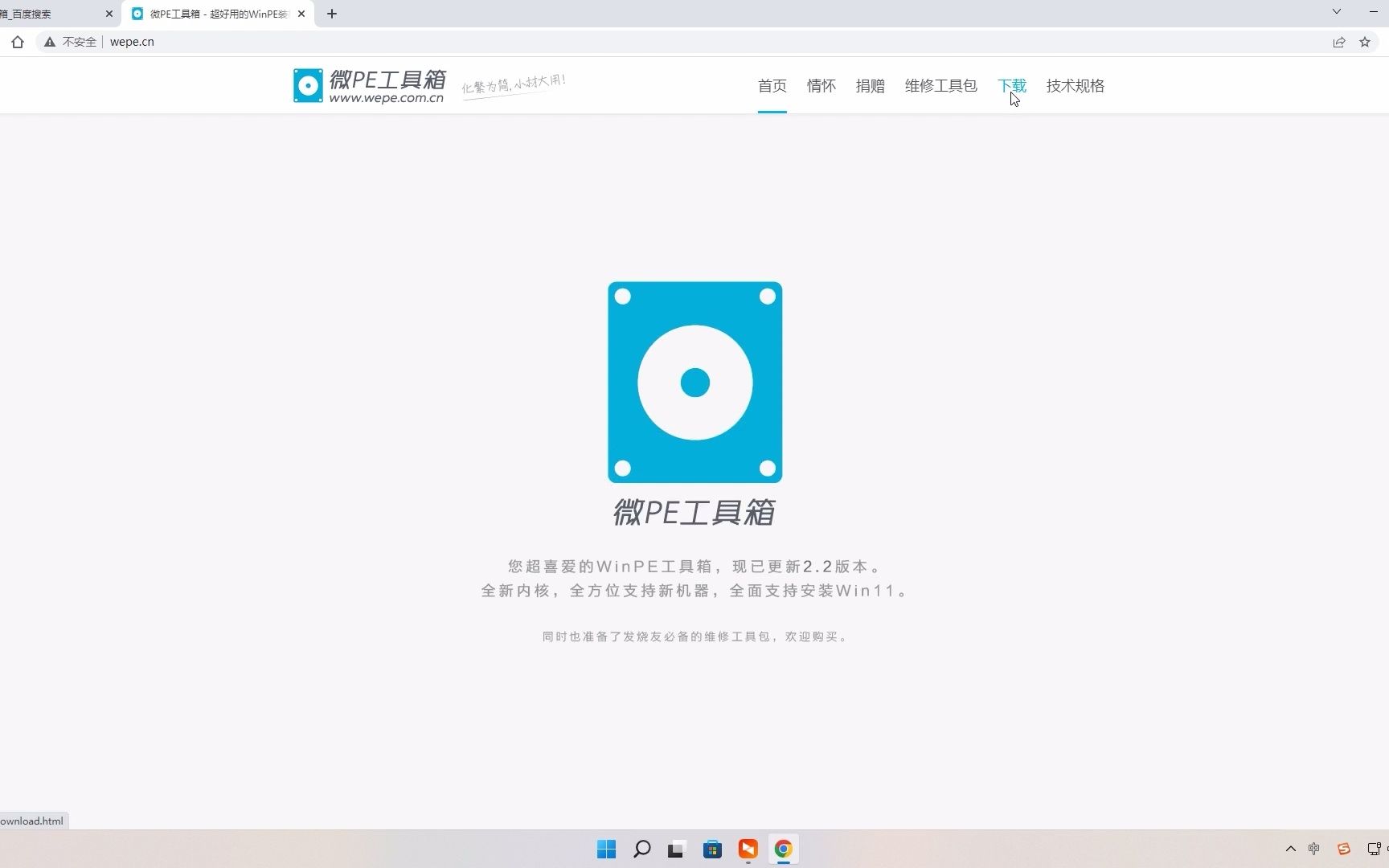
Task: Open a new tab with the plus button
Action: point(332,14)
